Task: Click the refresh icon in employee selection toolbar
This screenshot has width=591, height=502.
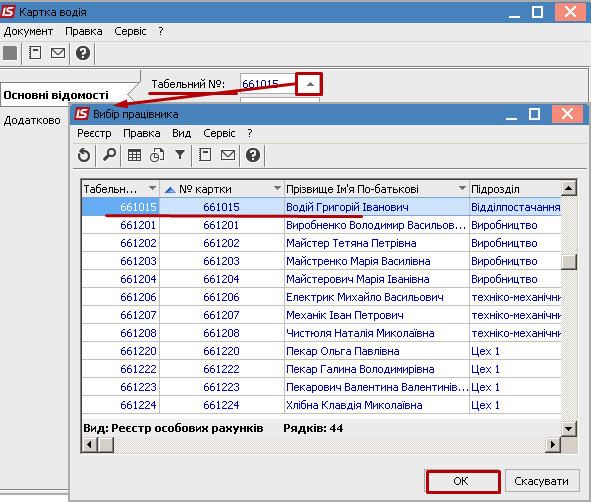Action: [x=84, y=155]
